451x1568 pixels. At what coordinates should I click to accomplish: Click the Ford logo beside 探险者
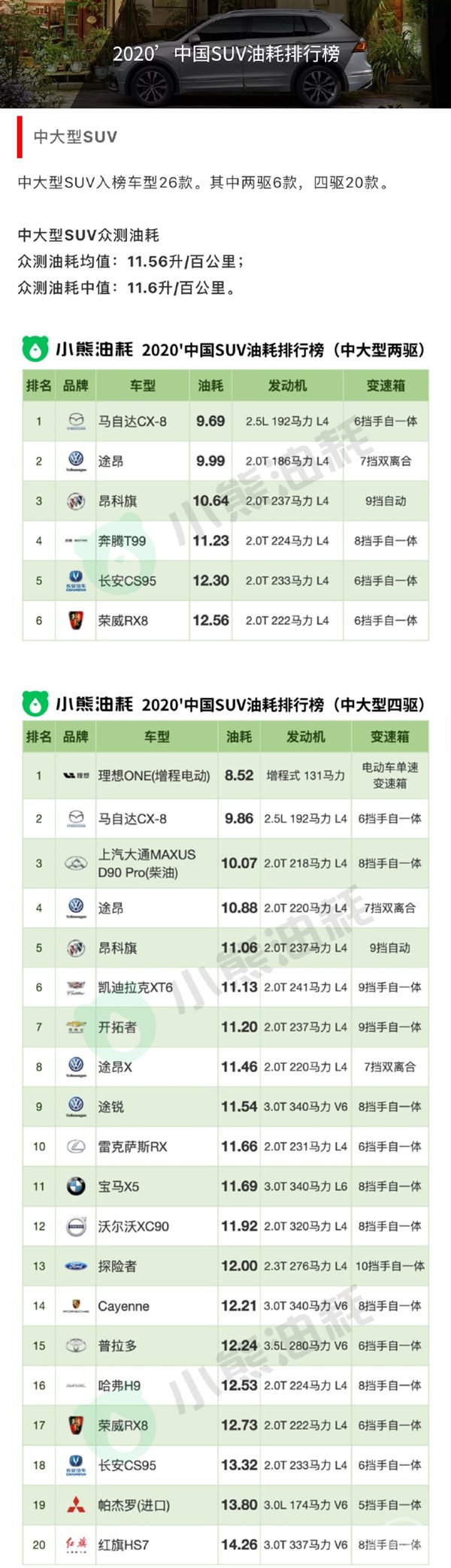click(76, 1266)
